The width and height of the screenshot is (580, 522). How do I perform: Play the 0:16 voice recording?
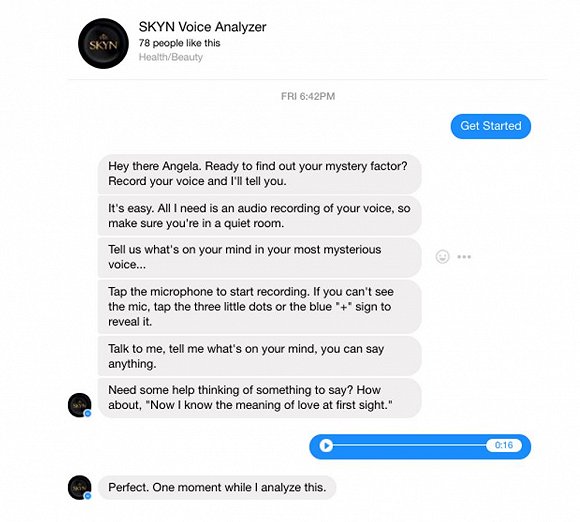[326, 445]
